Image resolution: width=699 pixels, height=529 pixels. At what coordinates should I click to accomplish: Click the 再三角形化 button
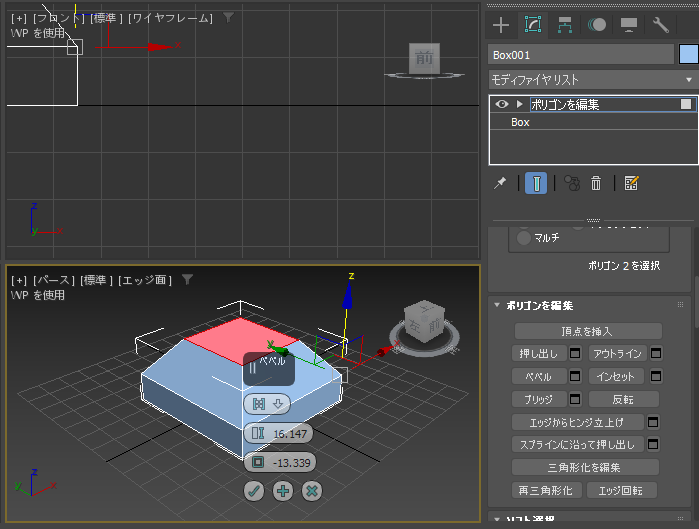[547, 490]
